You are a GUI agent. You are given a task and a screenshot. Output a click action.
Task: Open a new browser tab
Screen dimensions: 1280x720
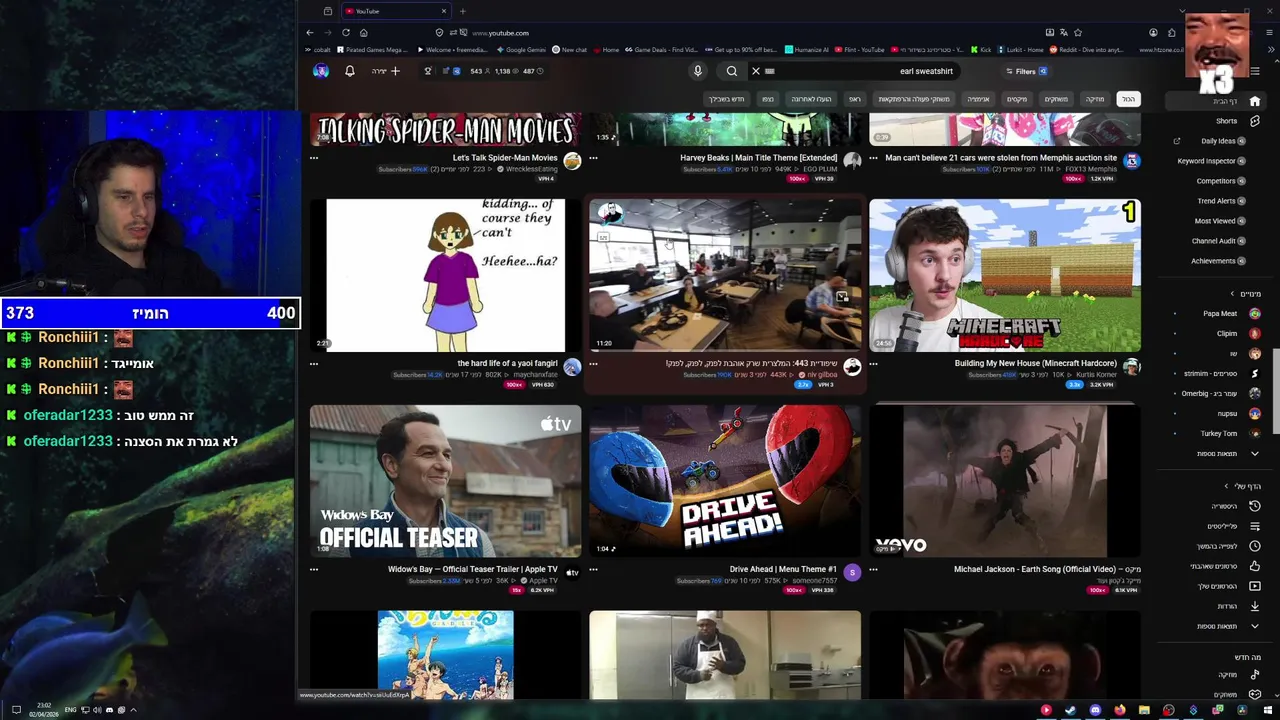(x=462, y=11)
